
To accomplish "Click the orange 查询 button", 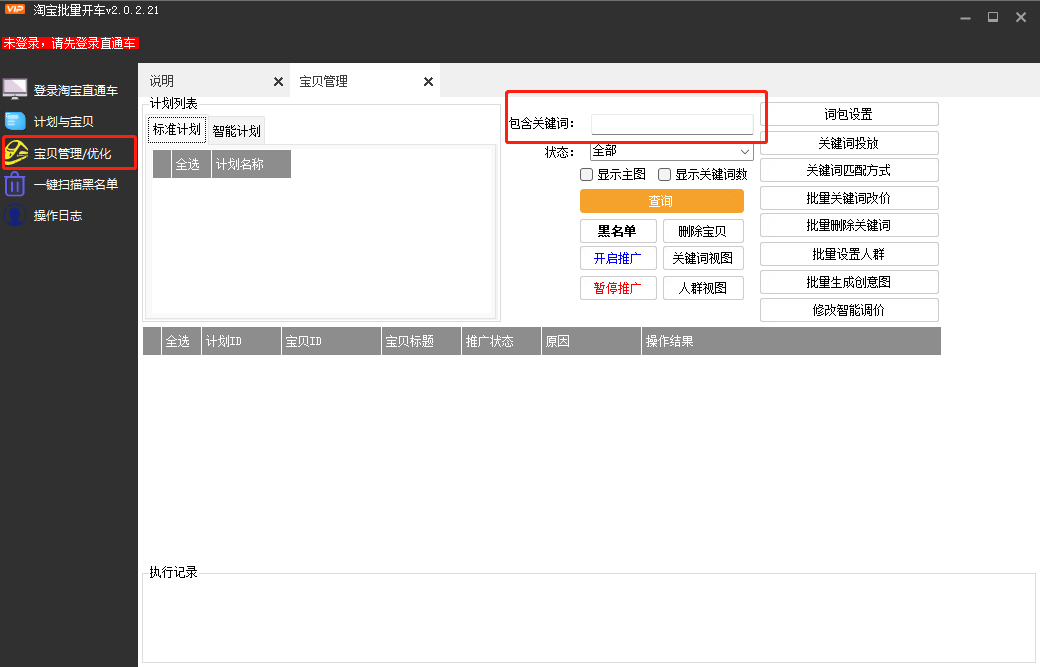I will [x=661, y=201].
